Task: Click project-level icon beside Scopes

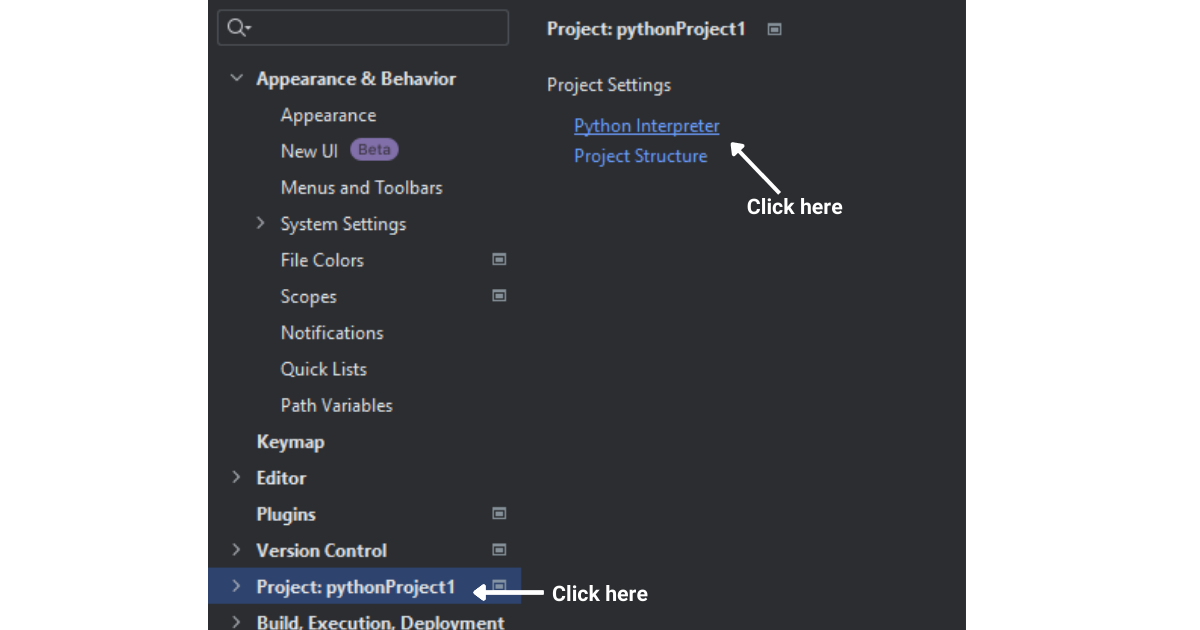Action: 499,296
